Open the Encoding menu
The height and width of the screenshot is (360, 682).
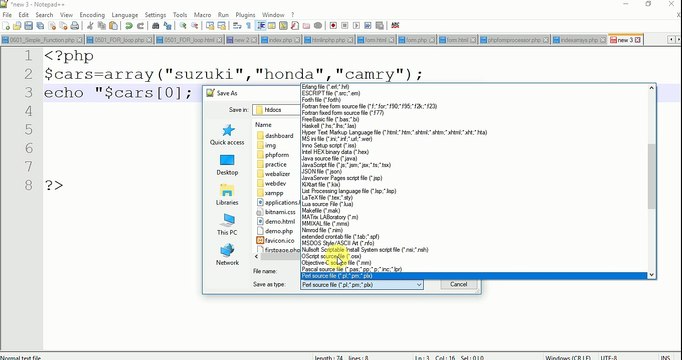tap(92, 15)
